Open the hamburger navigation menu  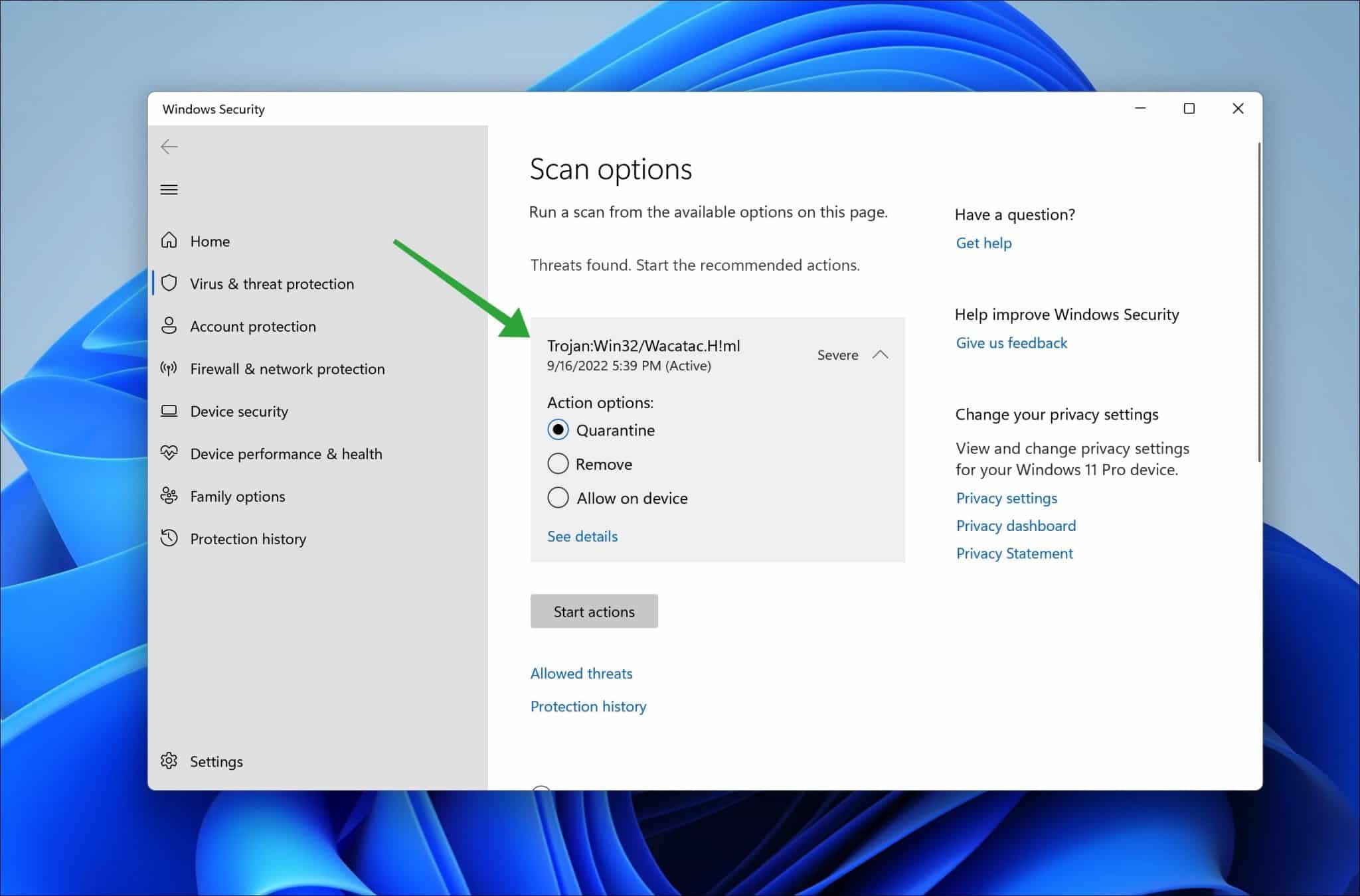pyautogui.click(x=169, y=190)
